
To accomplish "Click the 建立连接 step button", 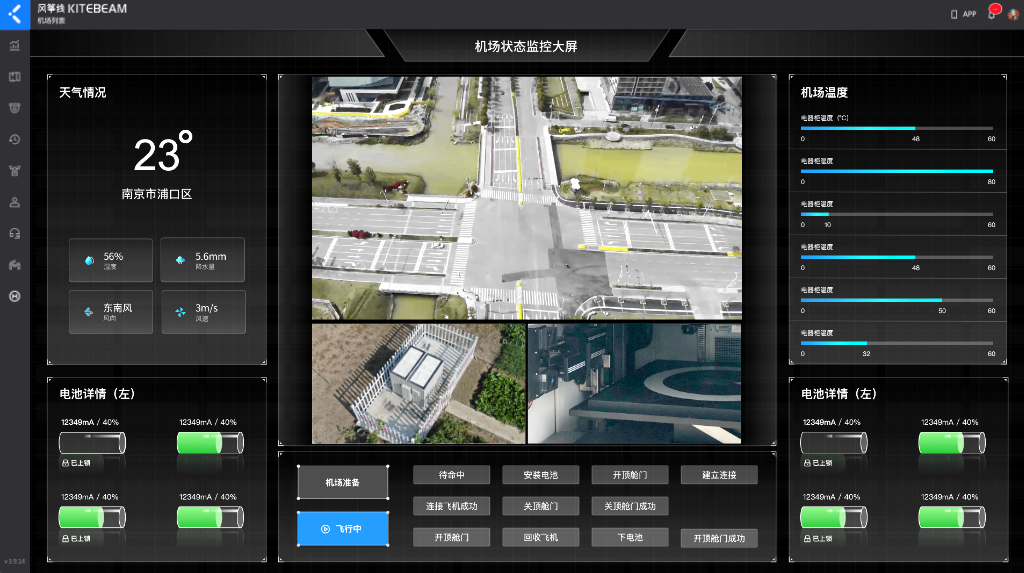I will (718, 475).
